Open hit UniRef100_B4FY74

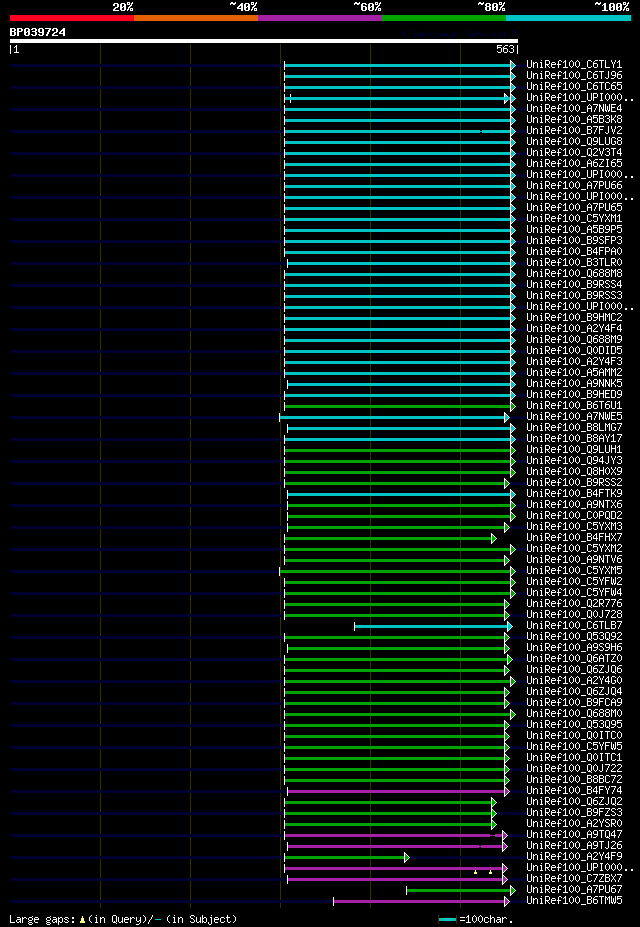[574, 790]
